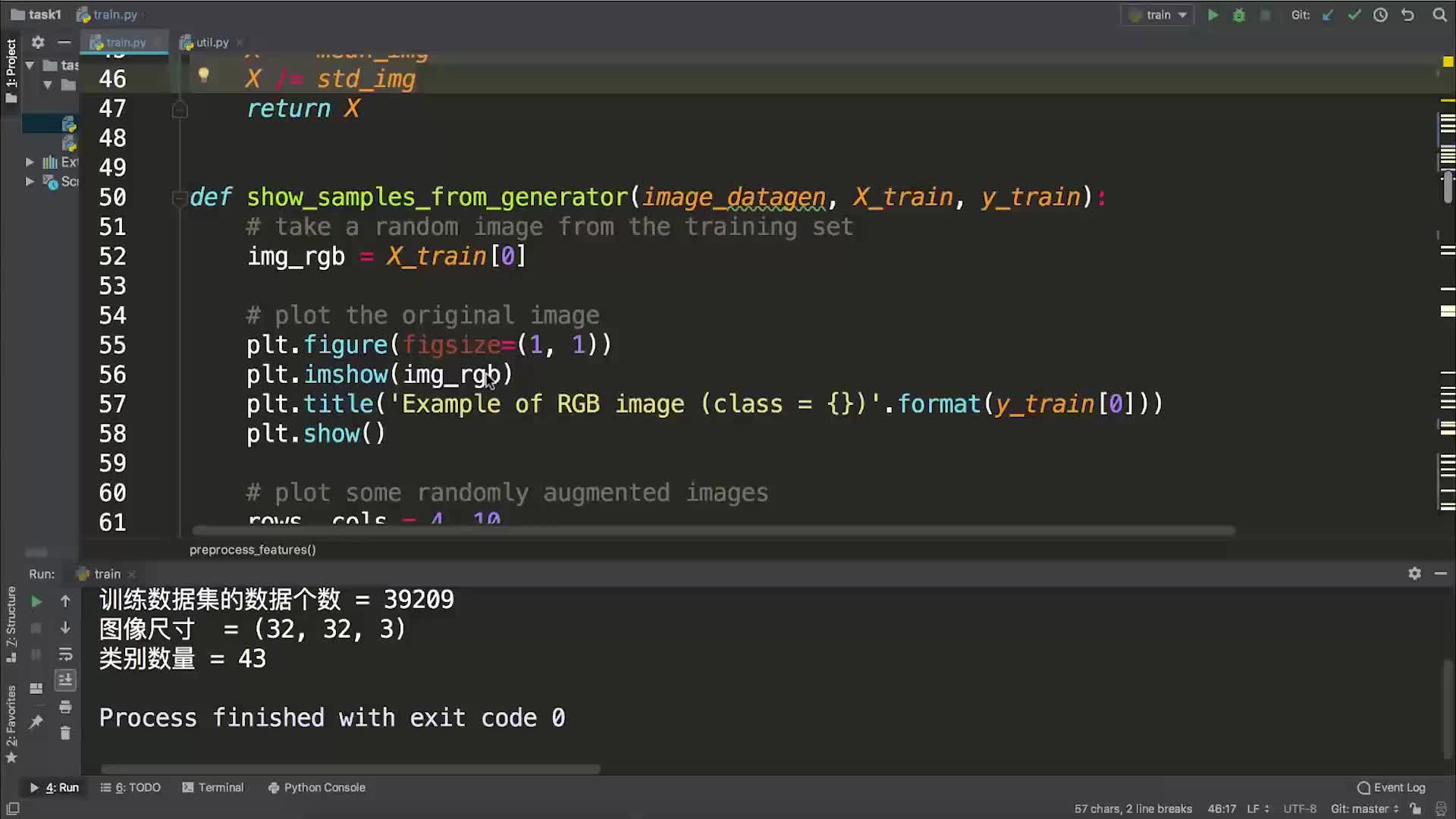
Task: Click the settings gear icon in Run panel
Action: [1415, 573]
